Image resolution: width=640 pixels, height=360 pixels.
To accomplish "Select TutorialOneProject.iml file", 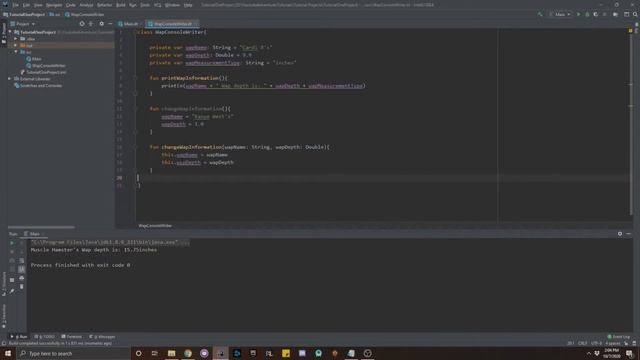I will click(43, 72).
